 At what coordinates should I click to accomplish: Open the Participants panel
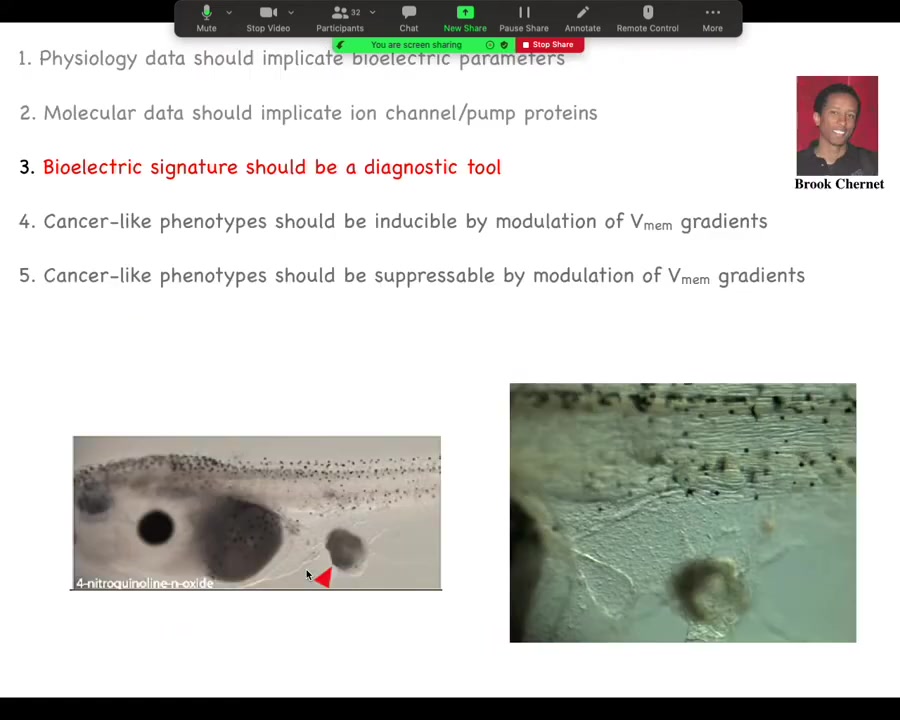coord(340,17)
